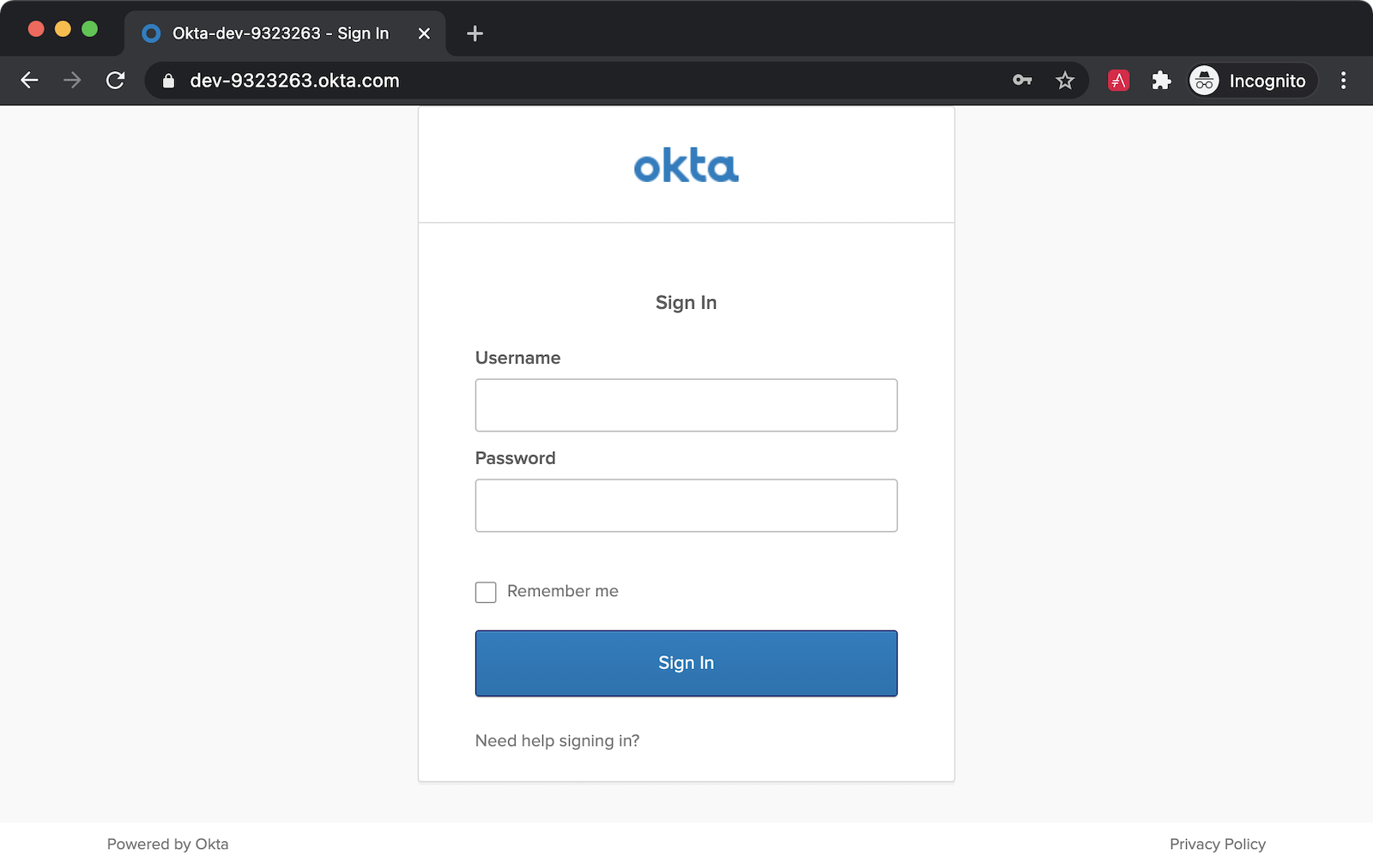Close the Okta Sign In tab

[x=424, y=33]
